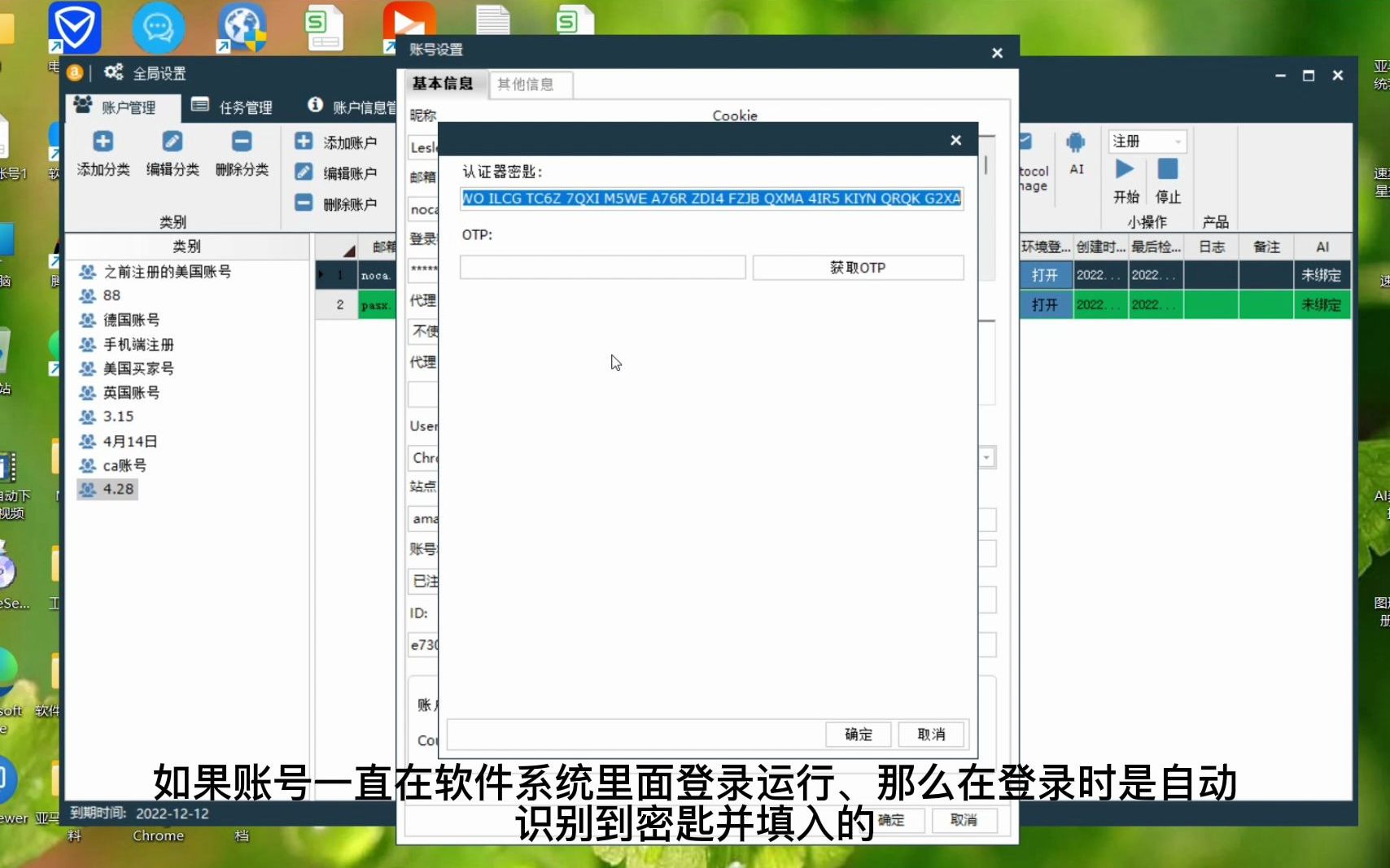Select the 美国买家号 category
The image size is (1390, 868).
(x=137, y=368)
